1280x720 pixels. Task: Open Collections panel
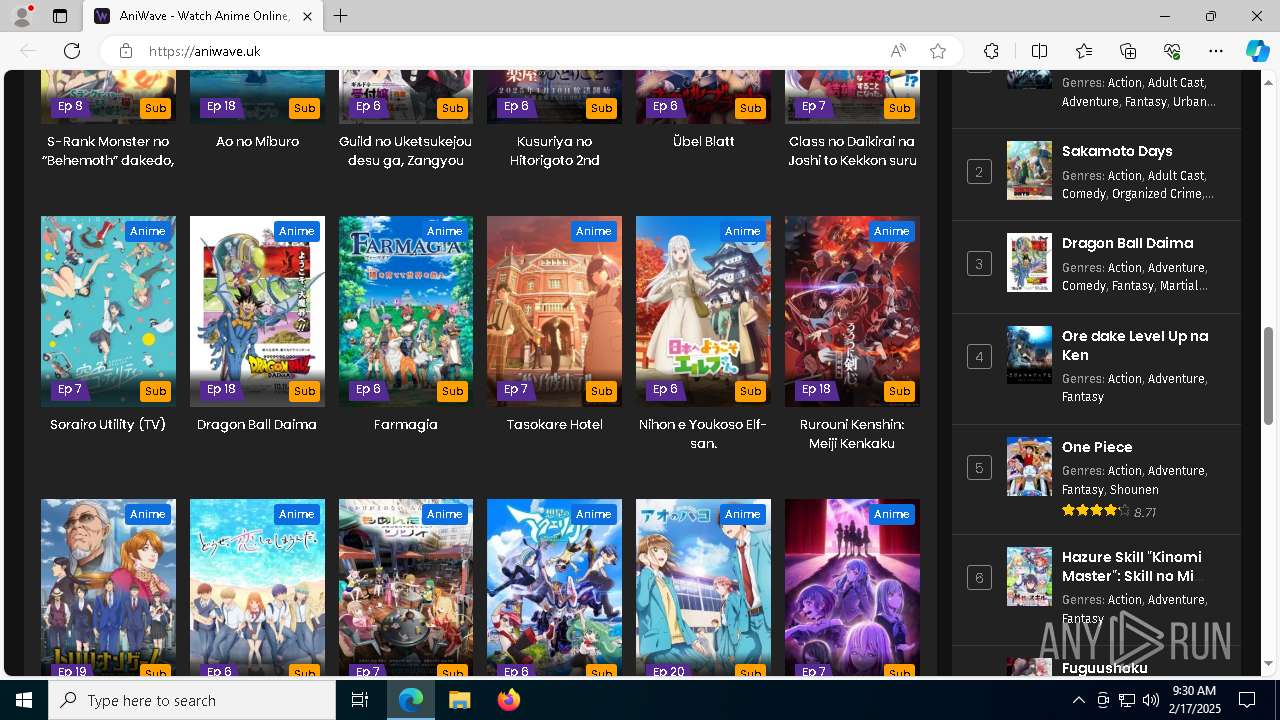tap(1128, 51)
